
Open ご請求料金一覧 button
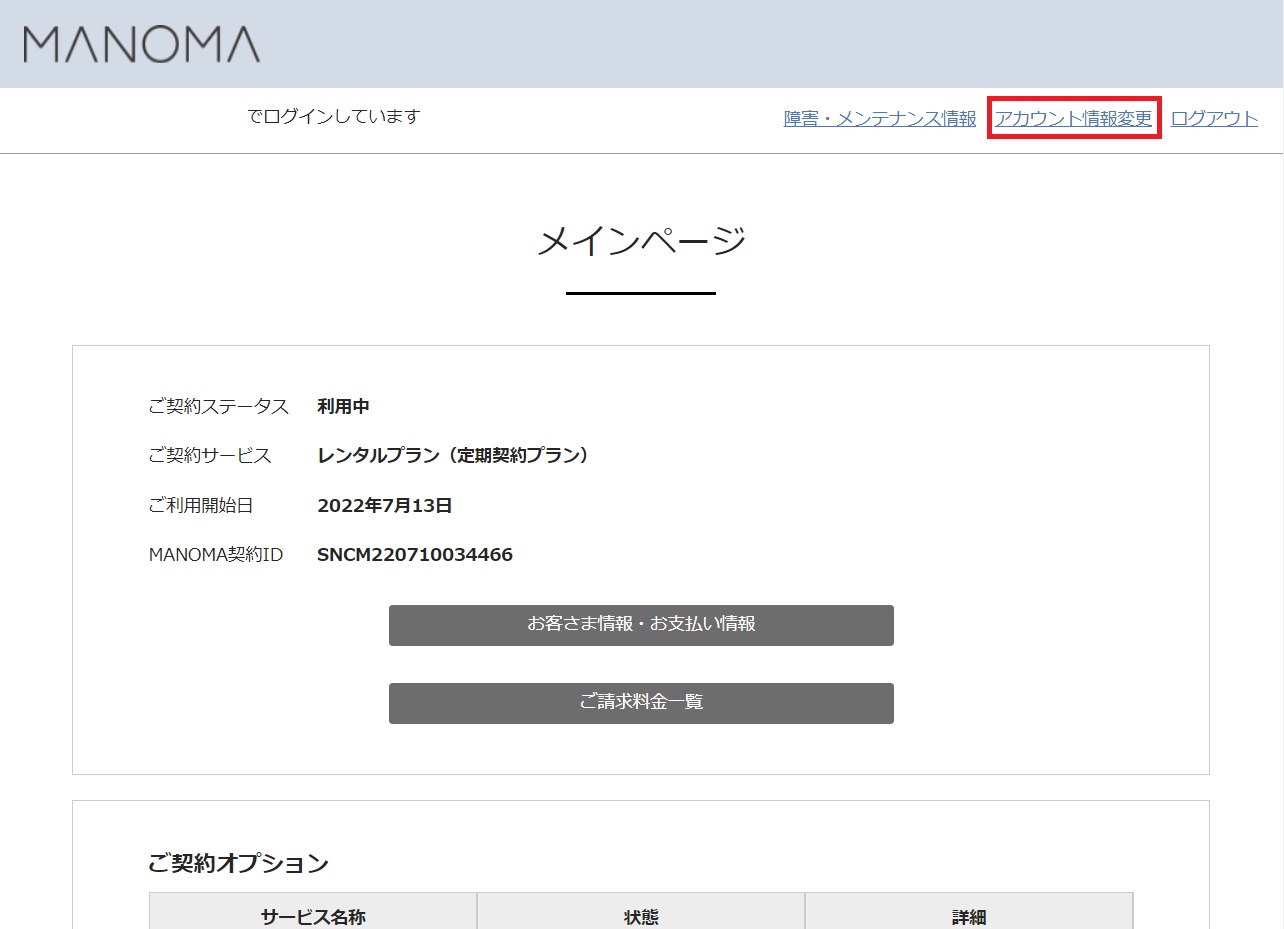coord(641,703)
